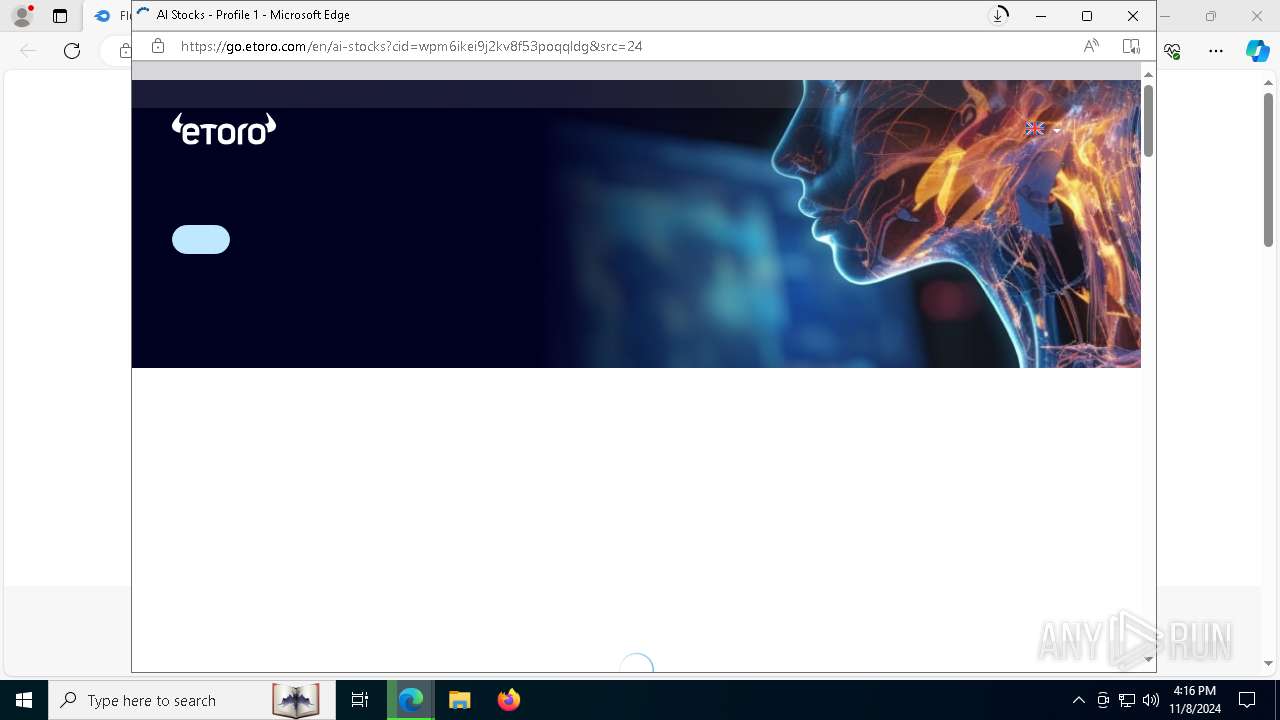Click the taskbar search box
Screen dimensions: 1280x720
pyautogui.click(x=191, y=700)
